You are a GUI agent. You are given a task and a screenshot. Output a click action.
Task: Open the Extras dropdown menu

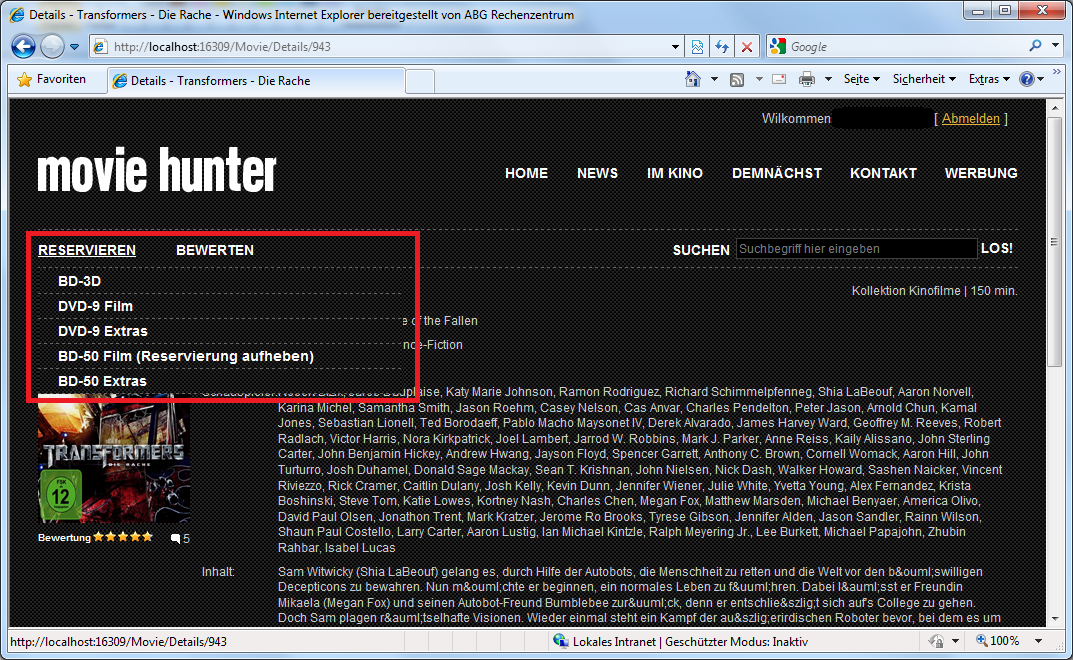click(988, 79)
